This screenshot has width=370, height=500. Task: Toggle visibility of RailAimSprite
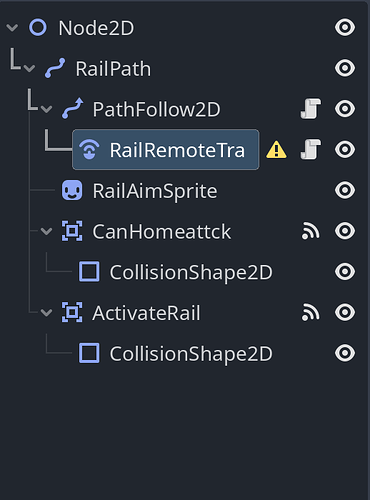pyautogui.click(x=345, y=190)
